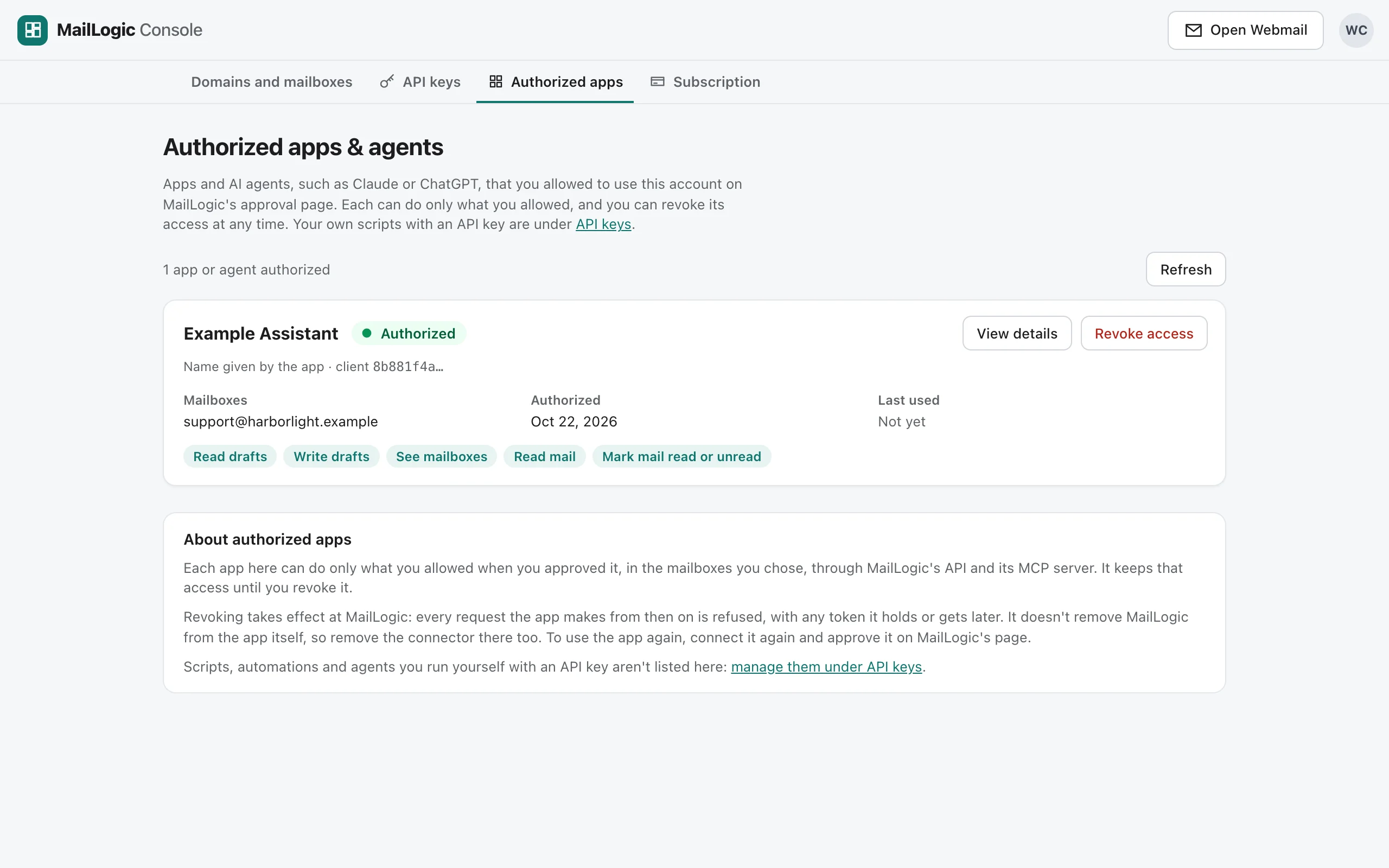Revoke access for Example Assistant
The image size is (1389, 868).
point(1144,333)
